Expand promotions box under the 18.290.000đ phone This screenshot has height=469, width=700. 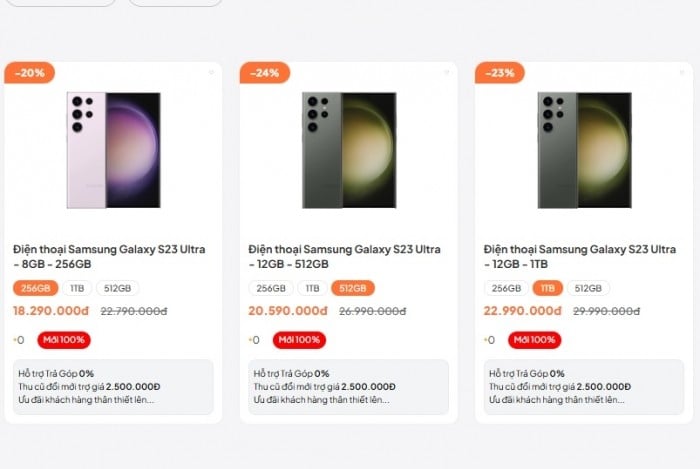[113, 387]
